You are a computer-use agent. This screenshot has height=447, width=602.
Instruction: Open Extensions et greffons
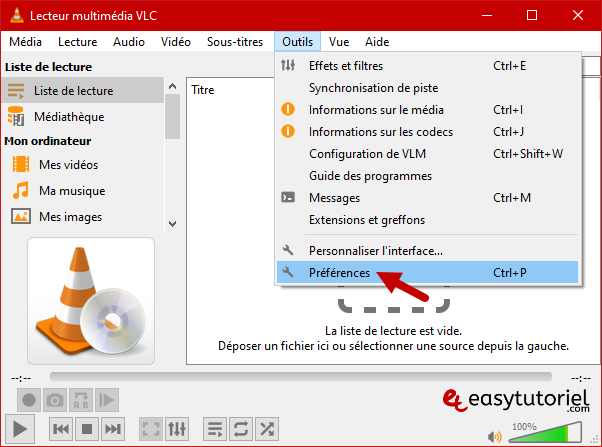(x=427, y=220)
